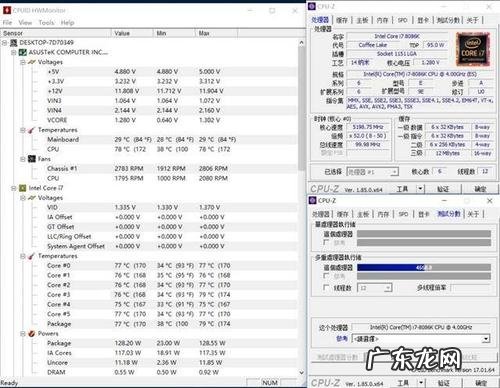This screenshot has height=388, width=500.
Task: Click the Temperatures thermometer icon under ASUSTeK
Action: [32, 130]
